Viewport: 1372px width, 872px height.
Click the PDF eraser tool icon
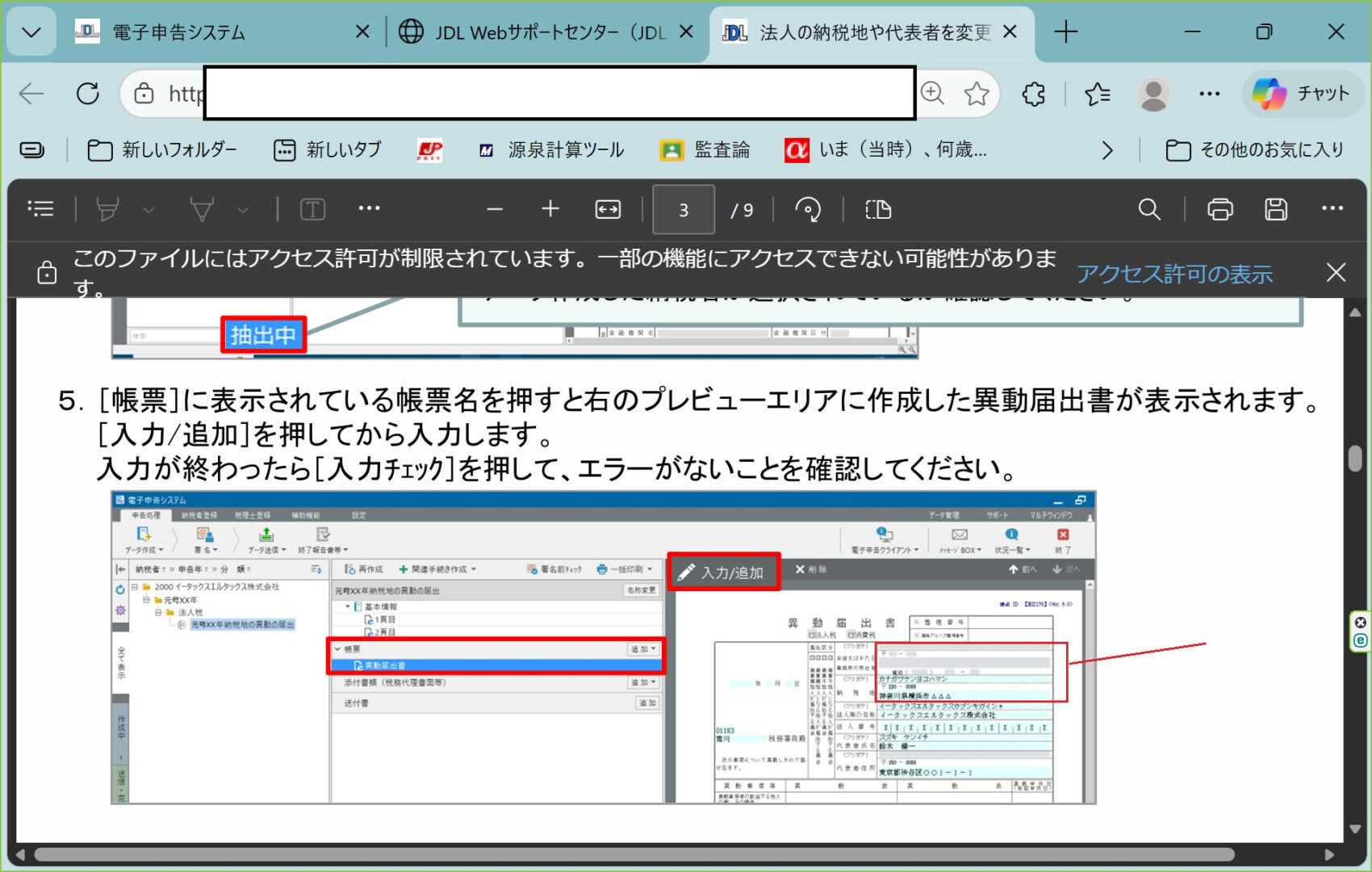tap(201, 210)
